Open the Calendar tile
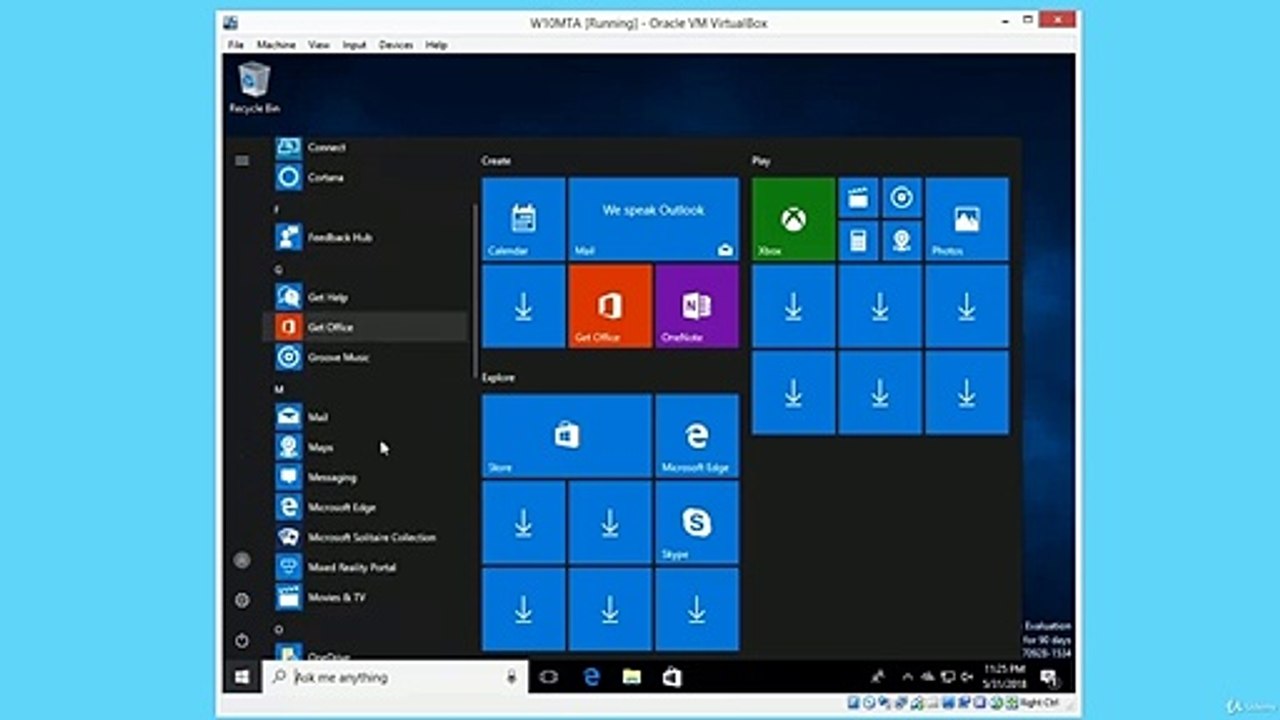This screenshot has width=1280, height=720. (x=523, y=219)
